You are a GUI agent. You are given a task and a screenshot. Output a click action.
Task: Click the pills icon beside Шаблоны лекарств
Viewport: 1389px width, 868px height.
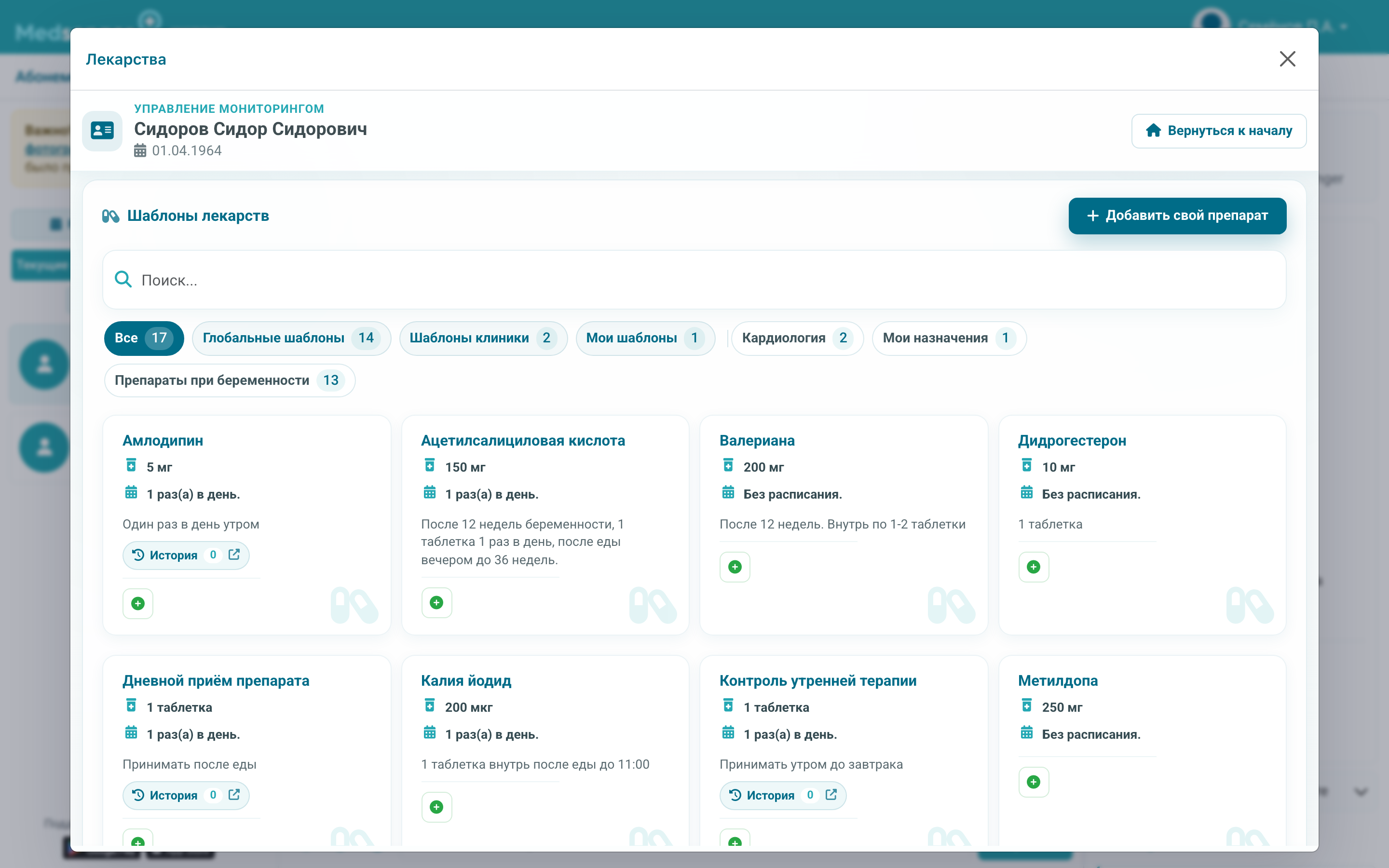click(x=110, y=216)
